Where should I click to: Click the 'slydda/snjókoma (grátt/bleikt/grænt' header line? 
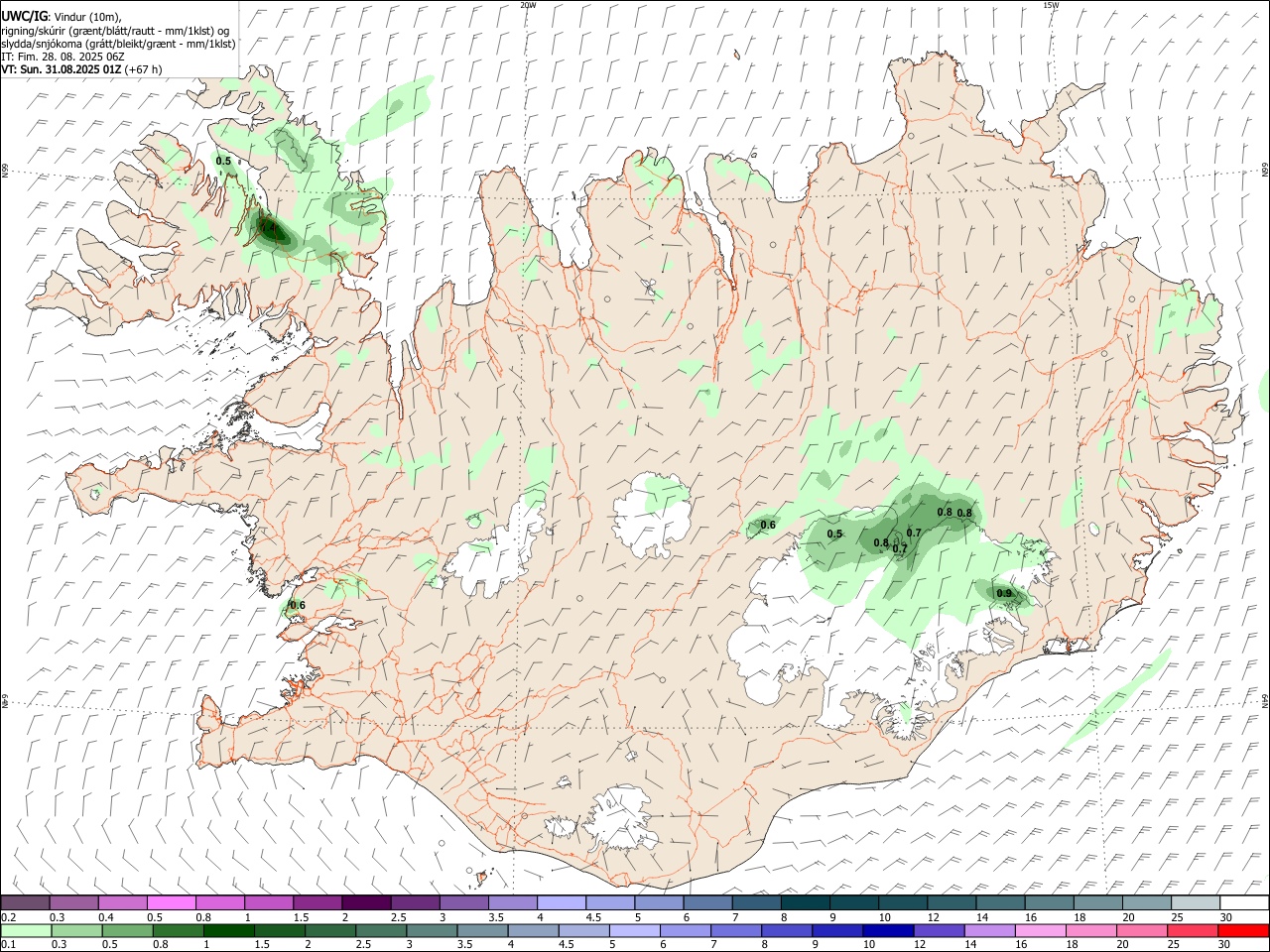(118, 44)
